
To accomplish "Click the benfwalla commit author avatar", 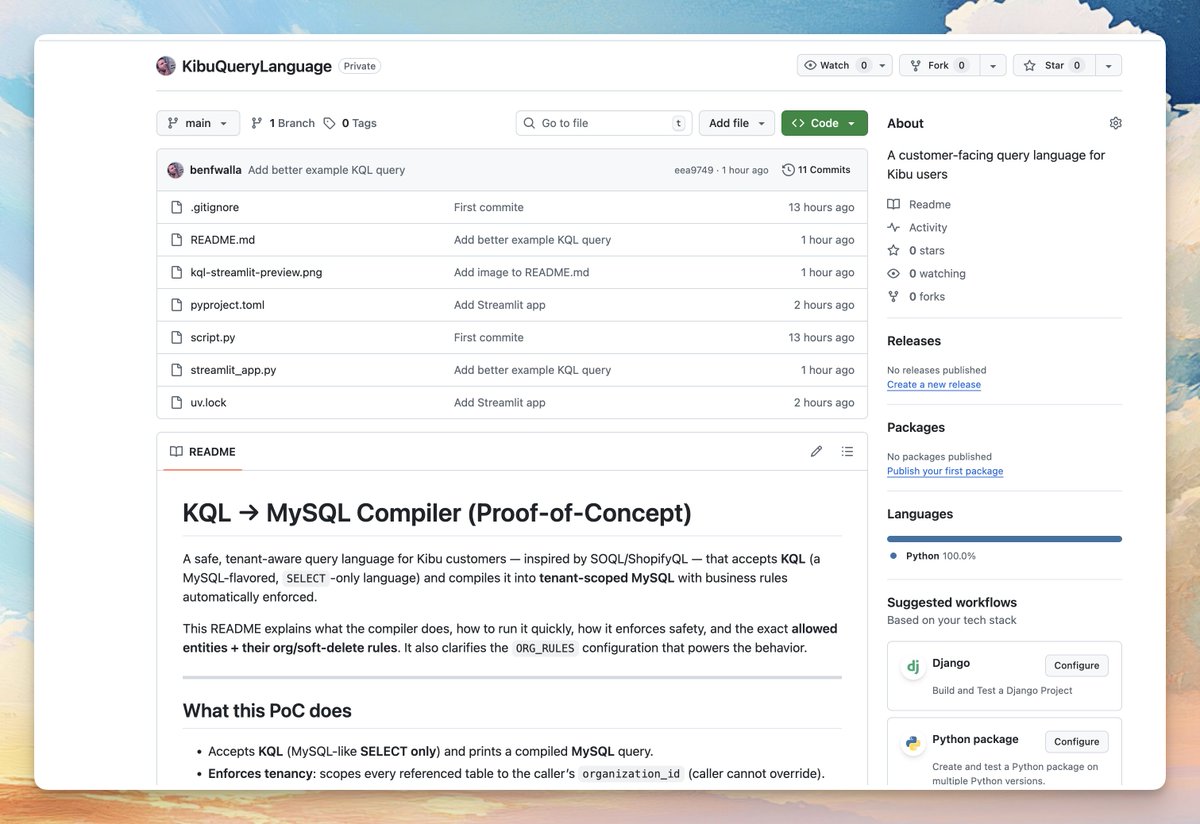I will coord(175,170).
